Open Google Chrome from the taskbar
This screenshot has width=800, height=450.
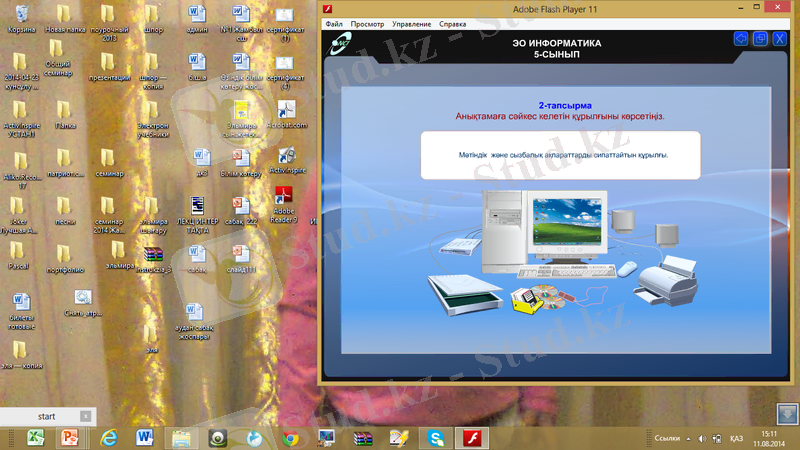click(x=290, y=438)
